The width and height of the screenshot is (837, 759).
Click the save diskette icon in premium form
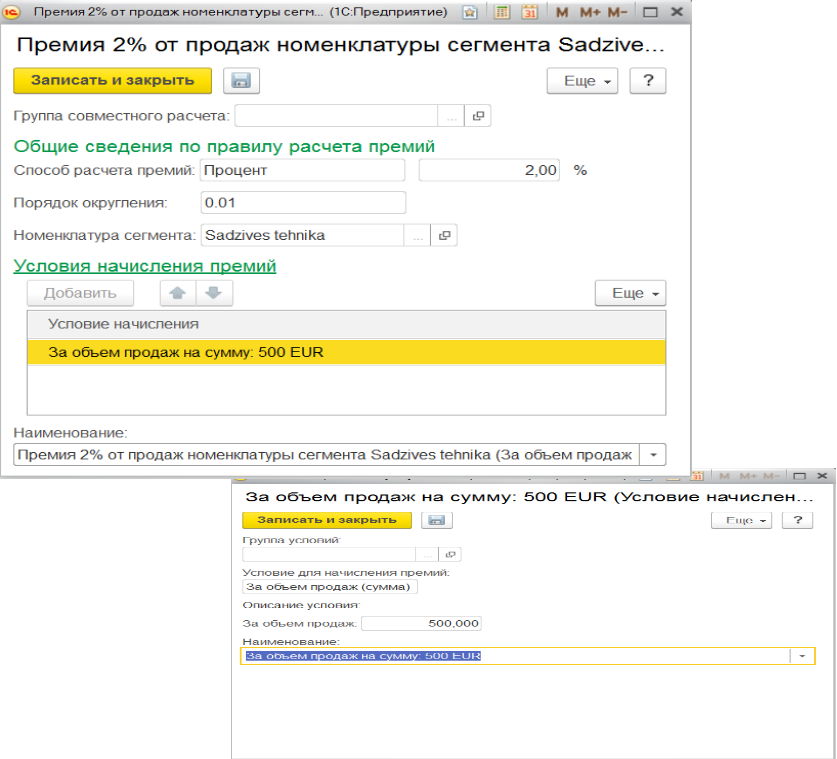(x=241, y=81)
